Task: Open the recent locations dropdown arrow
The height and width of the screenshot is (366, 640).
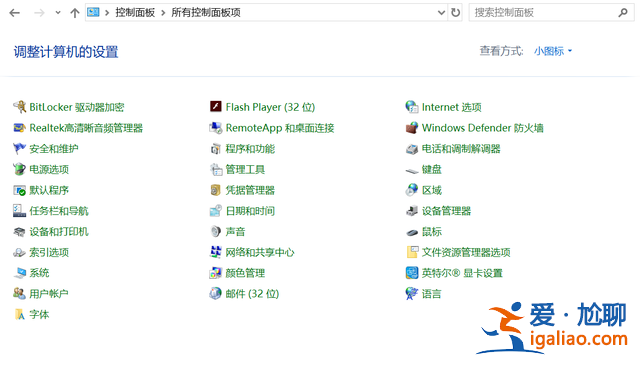Action: (x=58, y=13)
